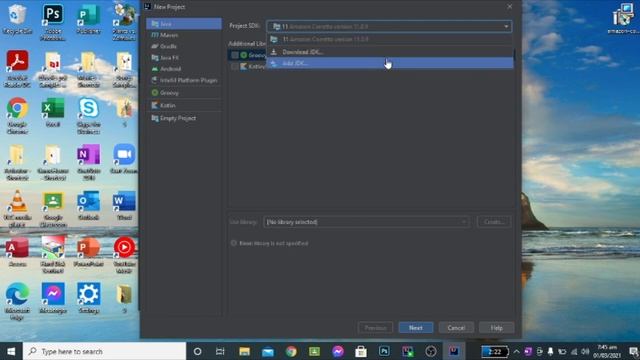The width and height of the screenshot is (640, 360).
Task: Open Outlook desktop shortcut
Action: [x=88, y=205]
